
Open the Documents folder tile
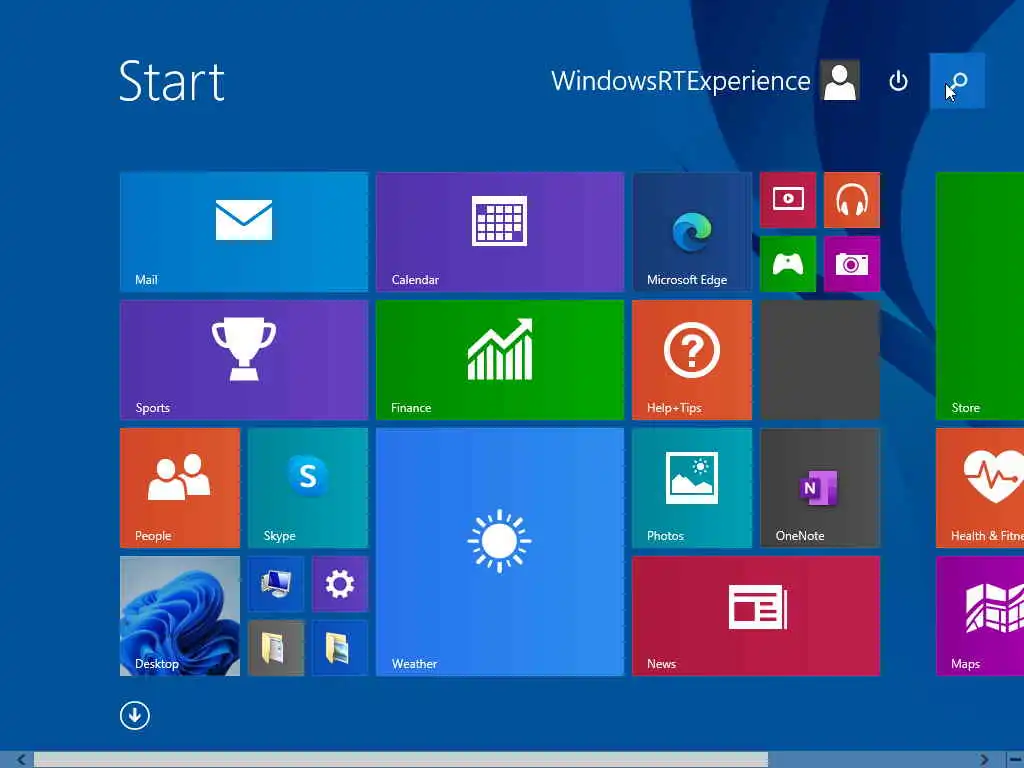coord(276,648)
